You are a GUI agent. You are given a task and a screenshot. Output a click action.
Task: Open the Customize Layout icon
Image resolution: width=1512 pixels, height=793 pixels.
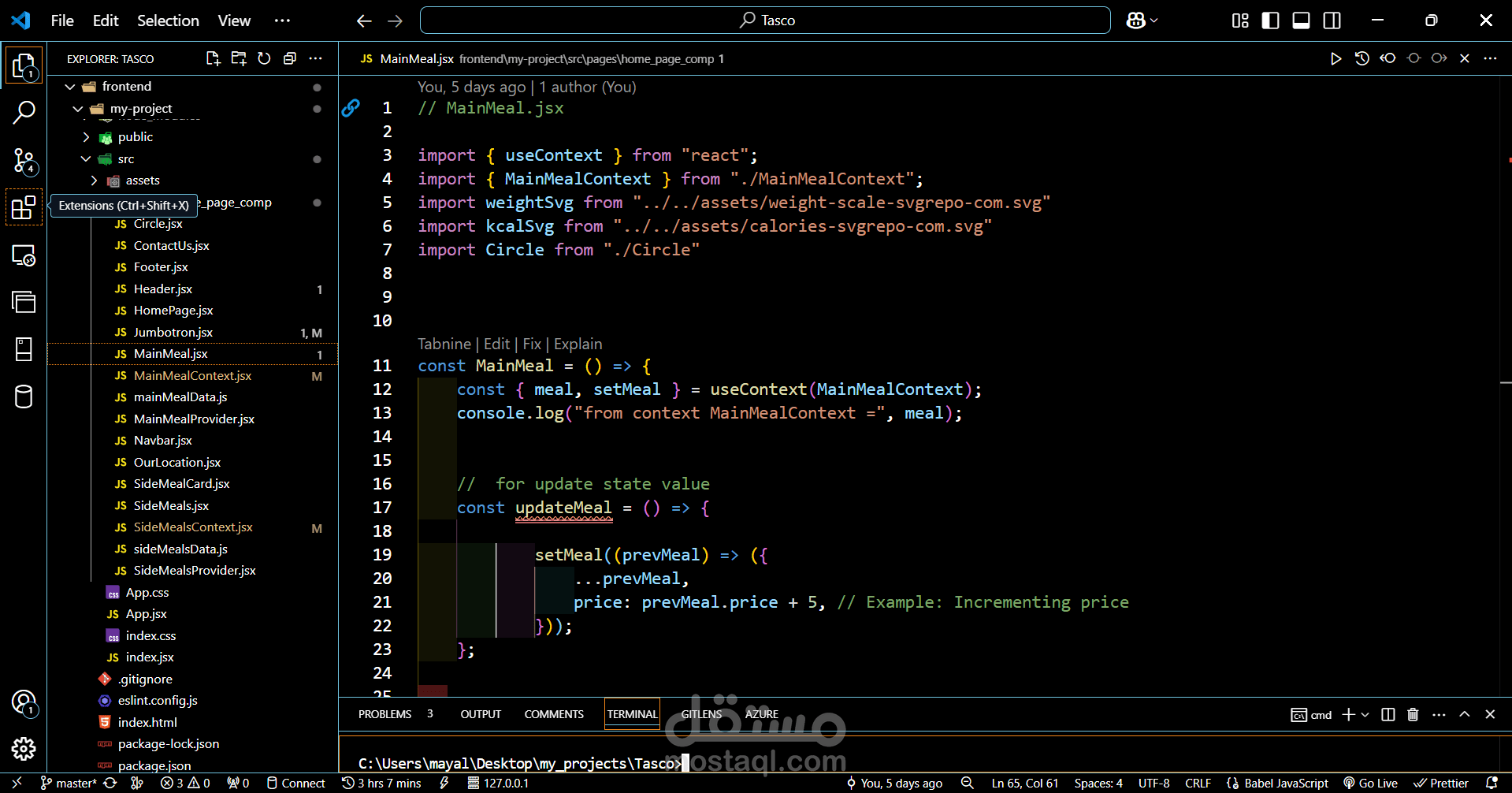[1240, 20]
